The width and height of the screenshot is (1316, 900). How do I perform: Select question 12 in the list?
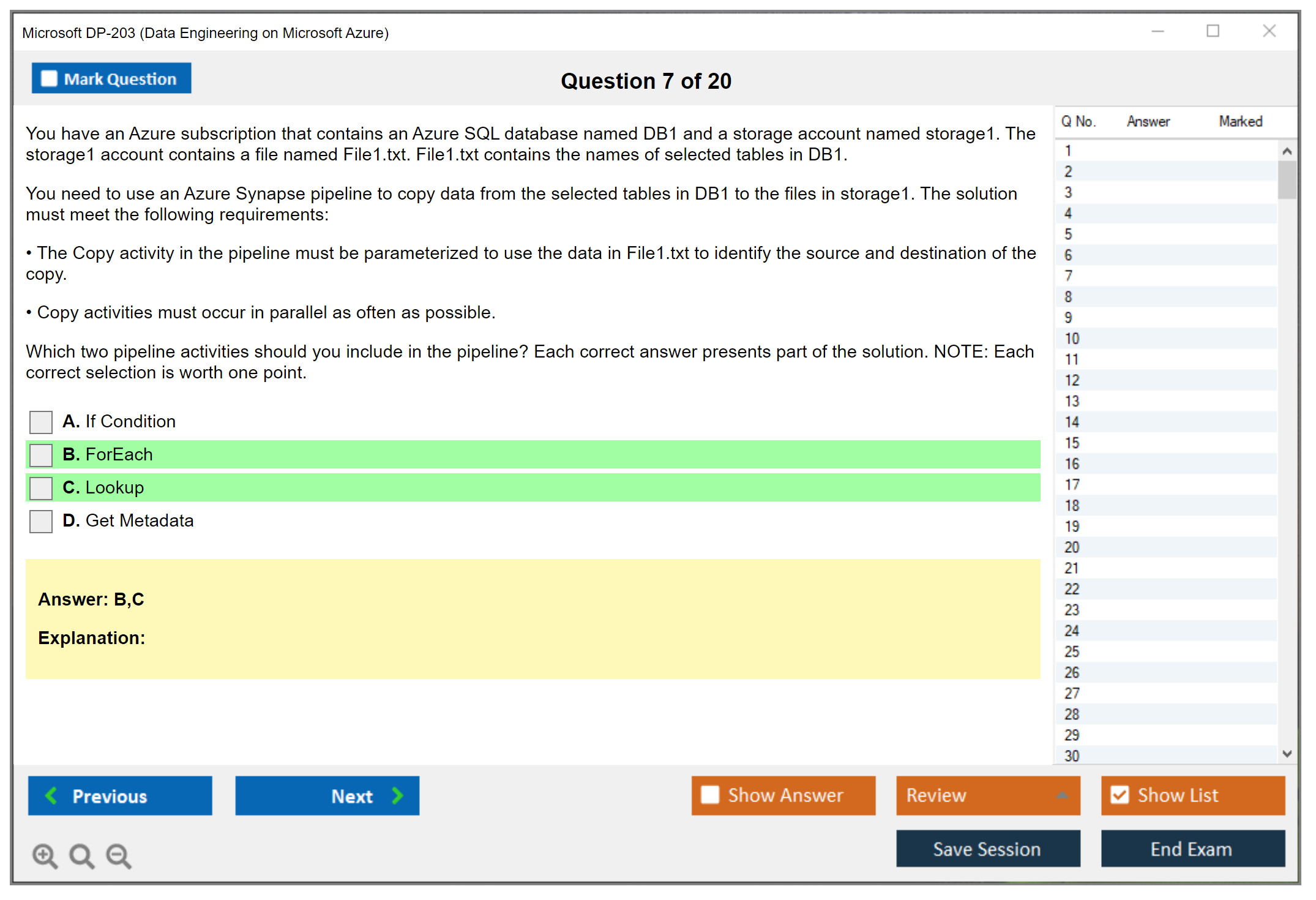point(1072,380)
